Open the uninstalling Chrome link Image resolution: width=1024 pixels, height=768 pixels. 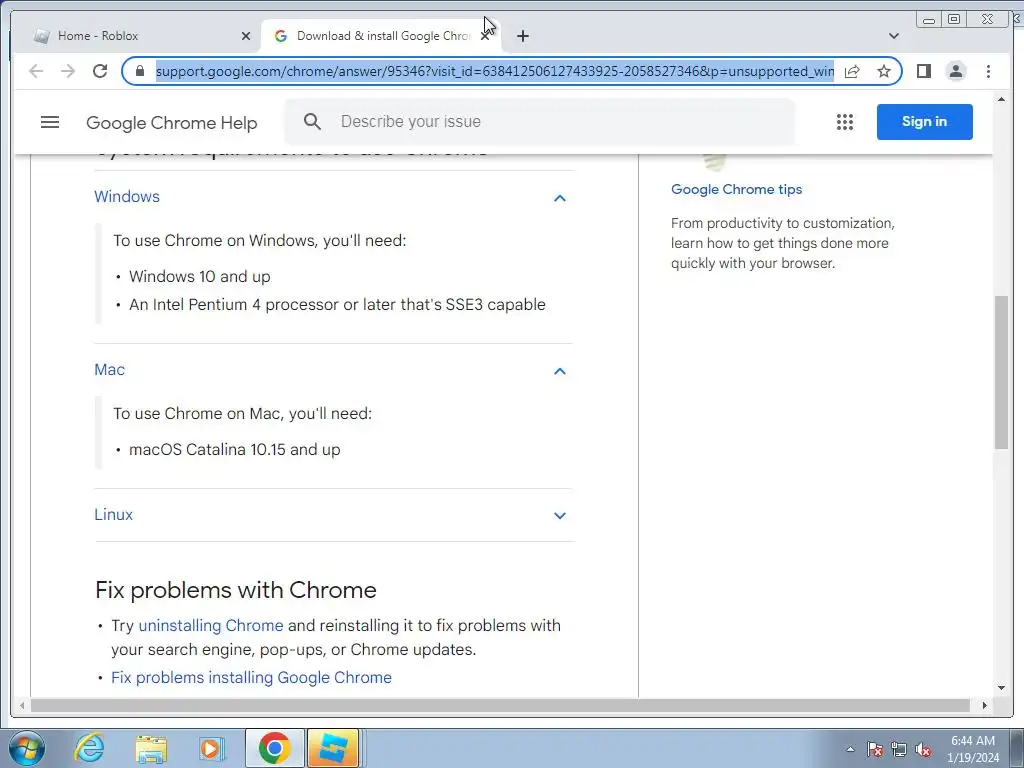(211, 626)
